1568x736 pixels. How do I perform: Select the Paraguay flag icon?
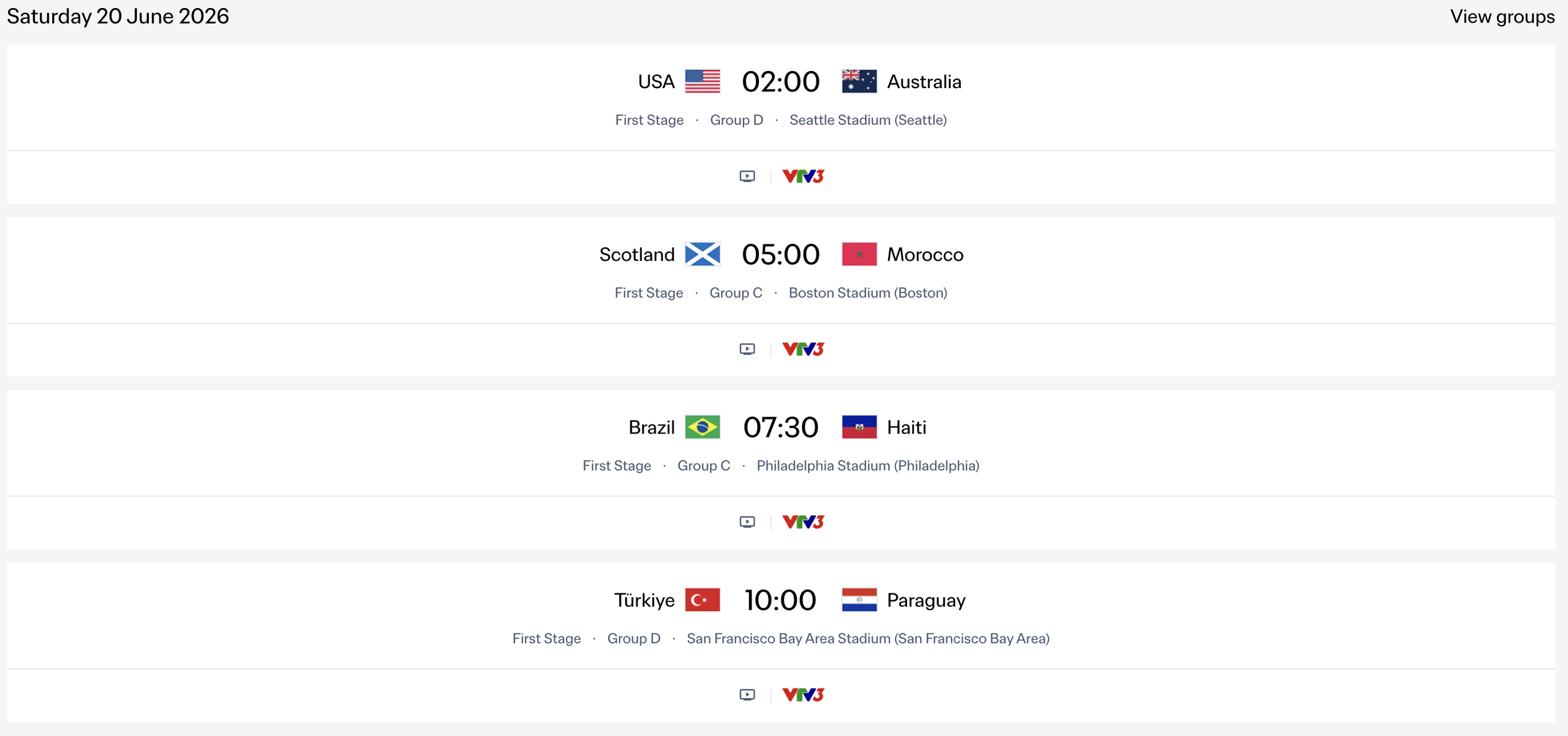click(x=859, y=600)
